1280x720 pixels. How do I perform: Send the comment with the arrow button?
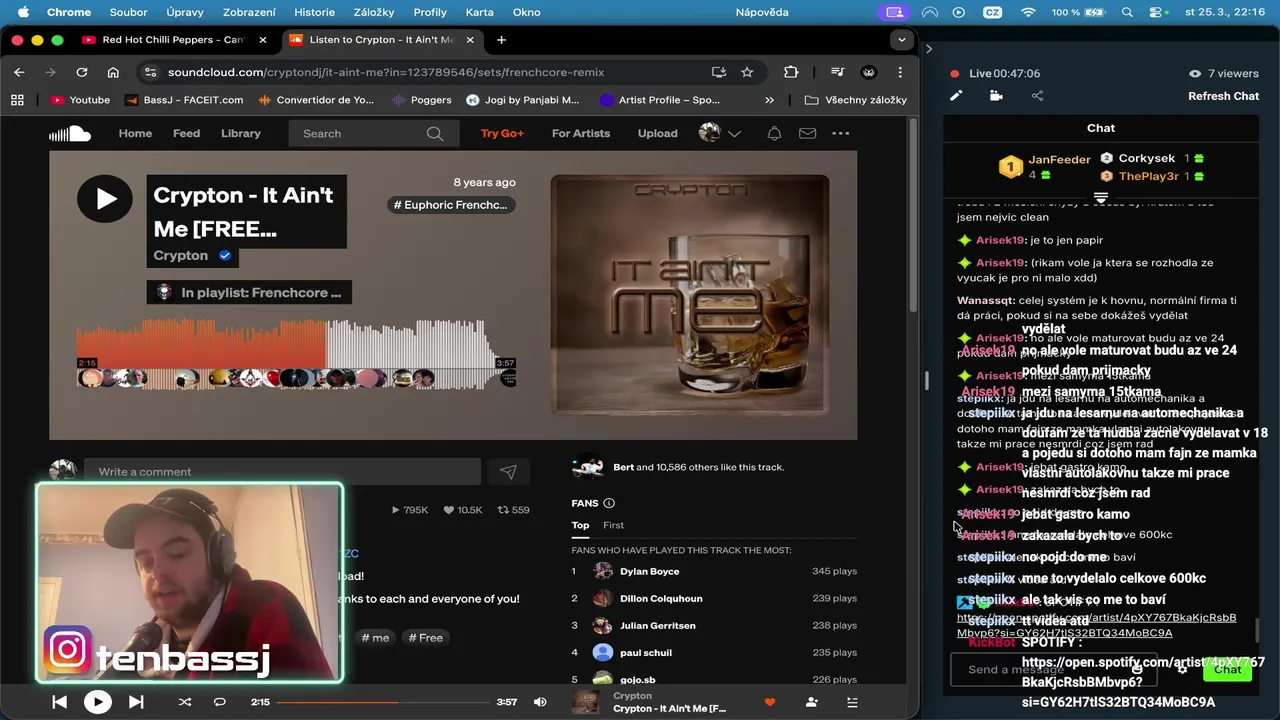508,472
